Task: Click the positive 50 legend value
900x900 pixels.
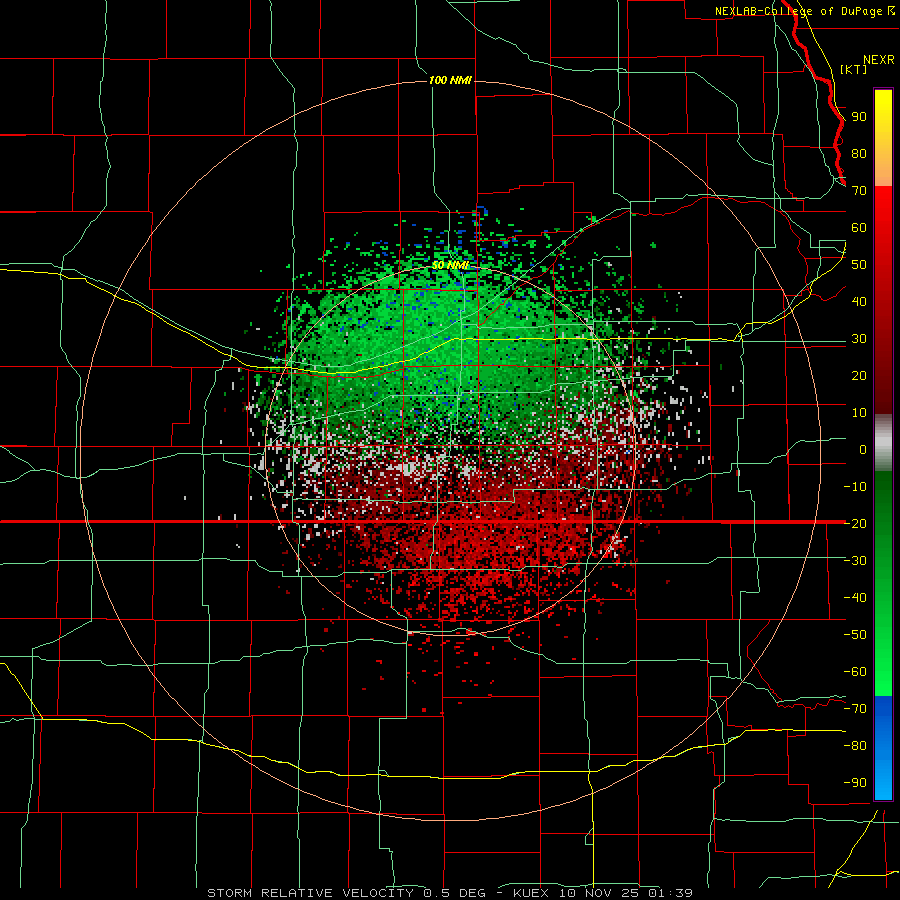Action: [859, 265]
